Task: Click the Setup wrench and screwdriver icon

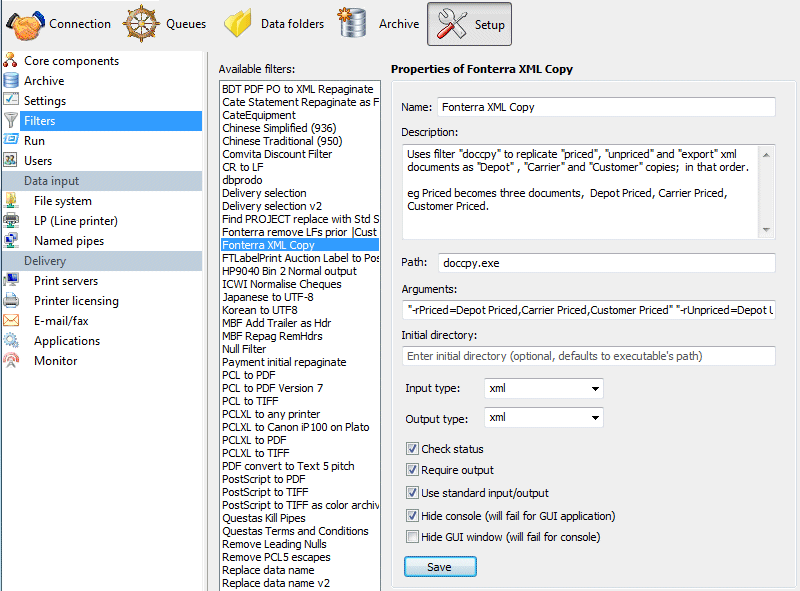Action: coord(451,24)
